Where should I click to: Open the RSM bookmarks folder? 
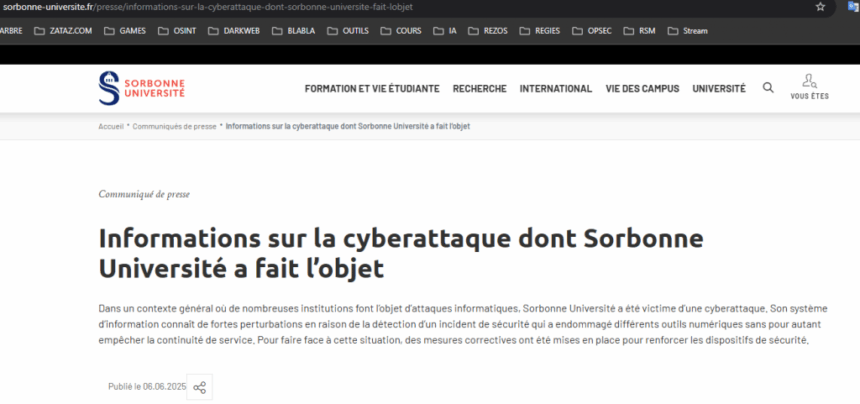[x=640, y=31]
